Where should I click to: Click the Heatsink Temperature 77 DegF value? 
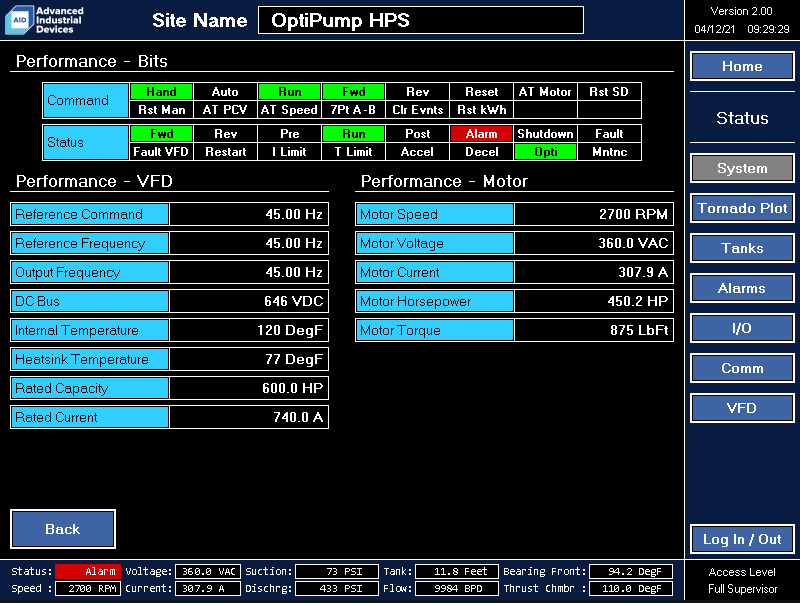click(x=249, y=359)
